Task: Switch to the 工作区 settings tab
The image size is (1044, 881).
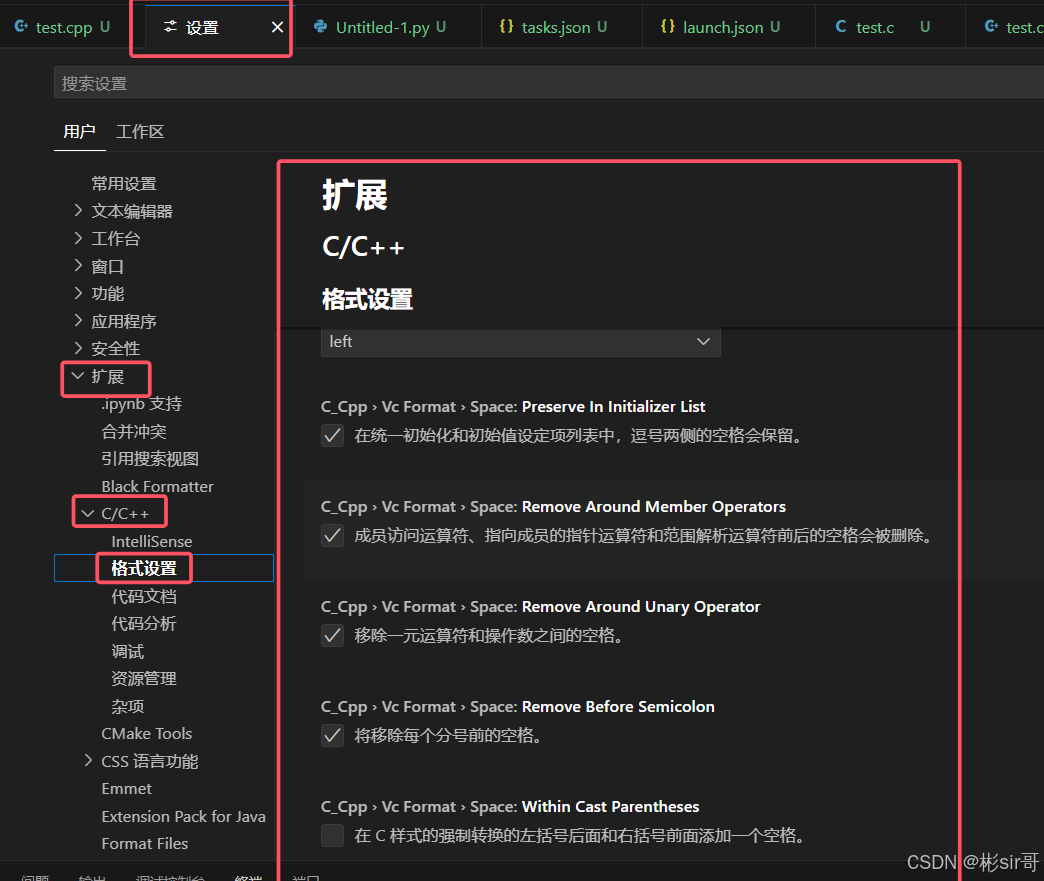Action: (x=140, y=132)
